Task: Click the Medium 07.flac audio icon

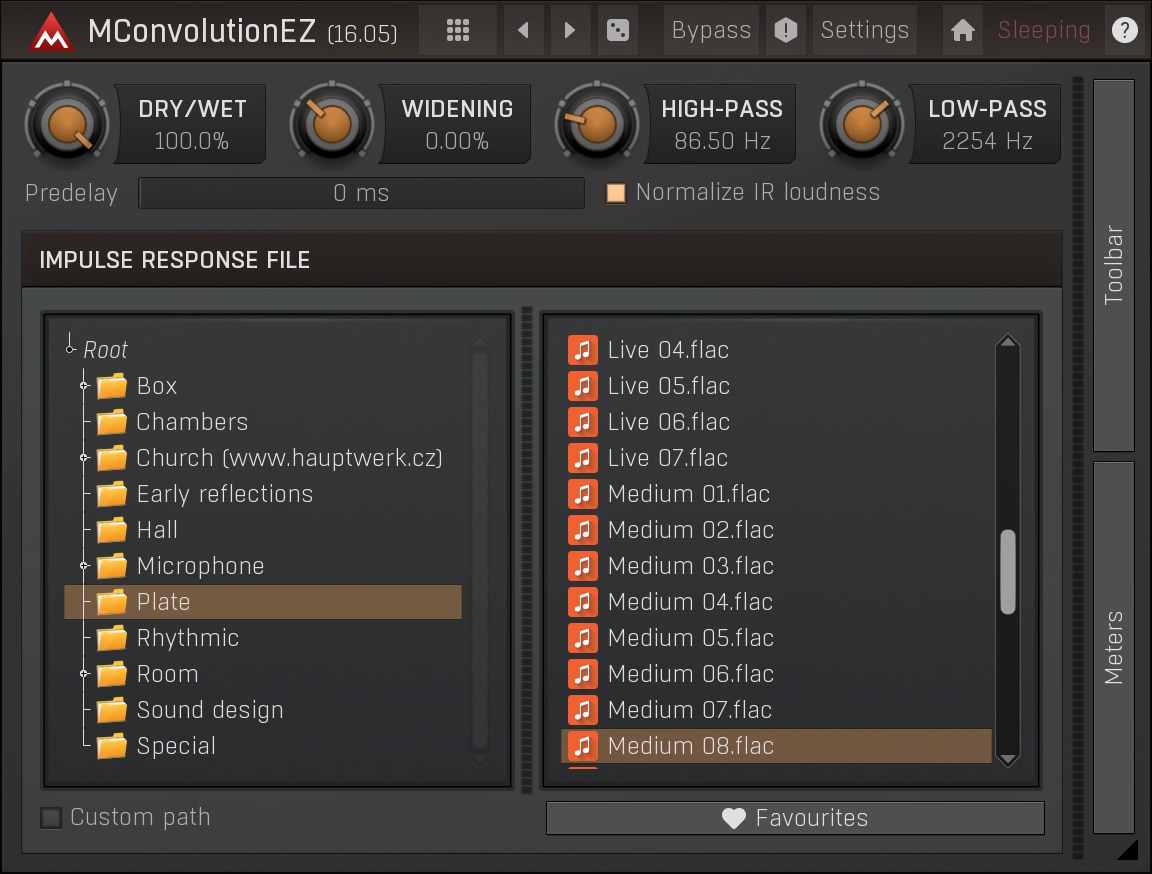Action: pyautogui.click(x=583, y=709)
